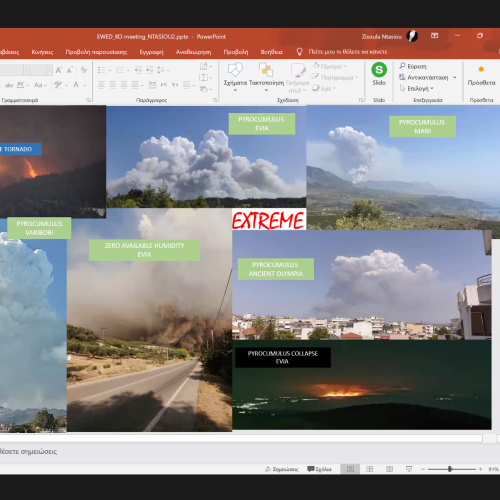
Task: Open the Βοήθεια tab
Action: pyautogui.click(x=271, y=52)
